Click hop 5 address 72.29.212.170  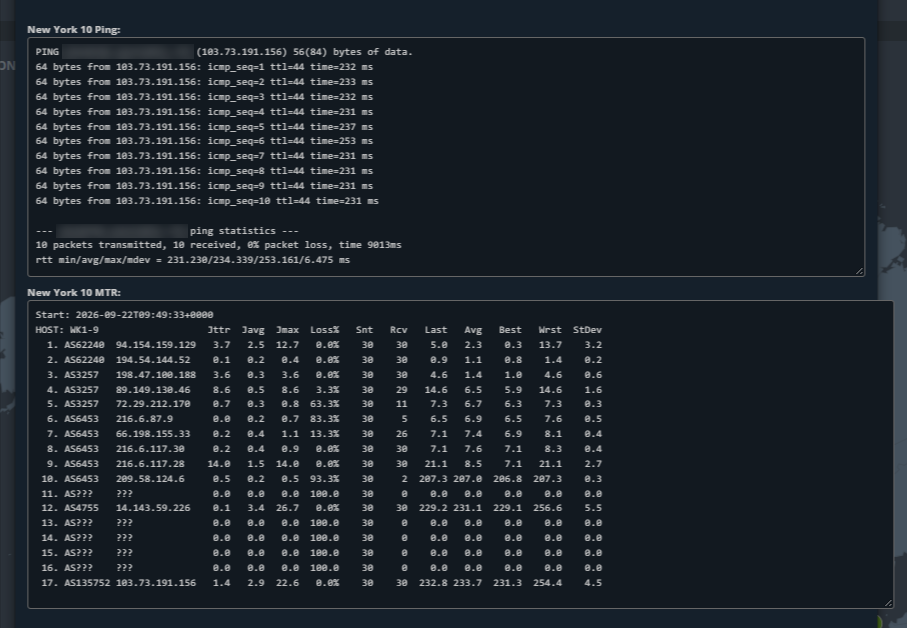point(153,404)
